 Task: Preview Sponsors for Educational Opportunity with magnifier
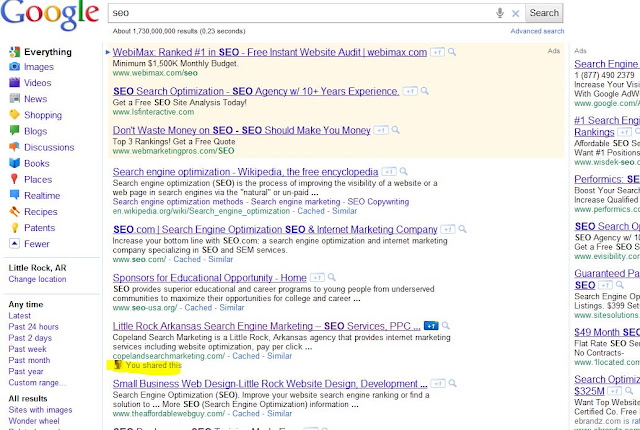pos(332,277)
